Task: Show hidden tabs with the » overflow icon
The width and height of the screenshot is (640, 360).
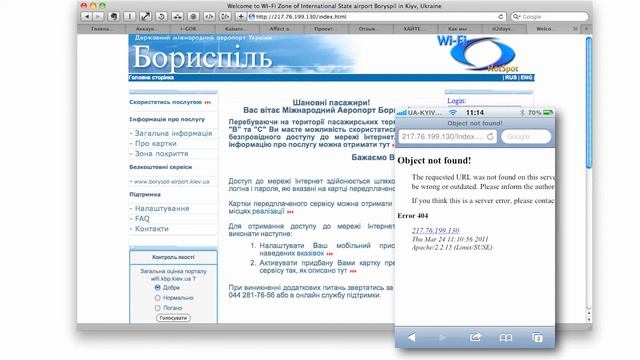Action: pos(575,29)
